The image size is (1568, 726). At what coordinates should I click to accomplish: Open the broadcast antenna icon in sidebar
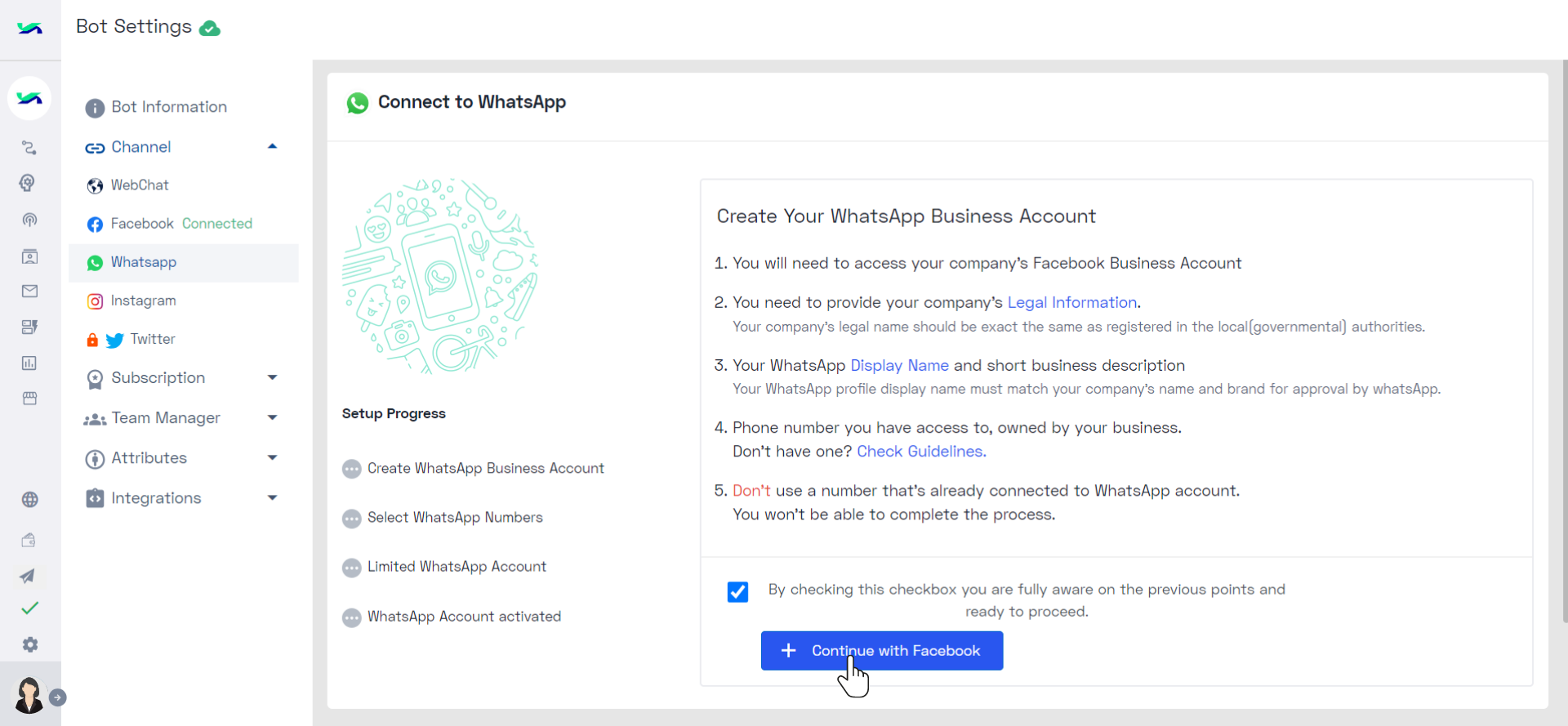pos(29,220)
